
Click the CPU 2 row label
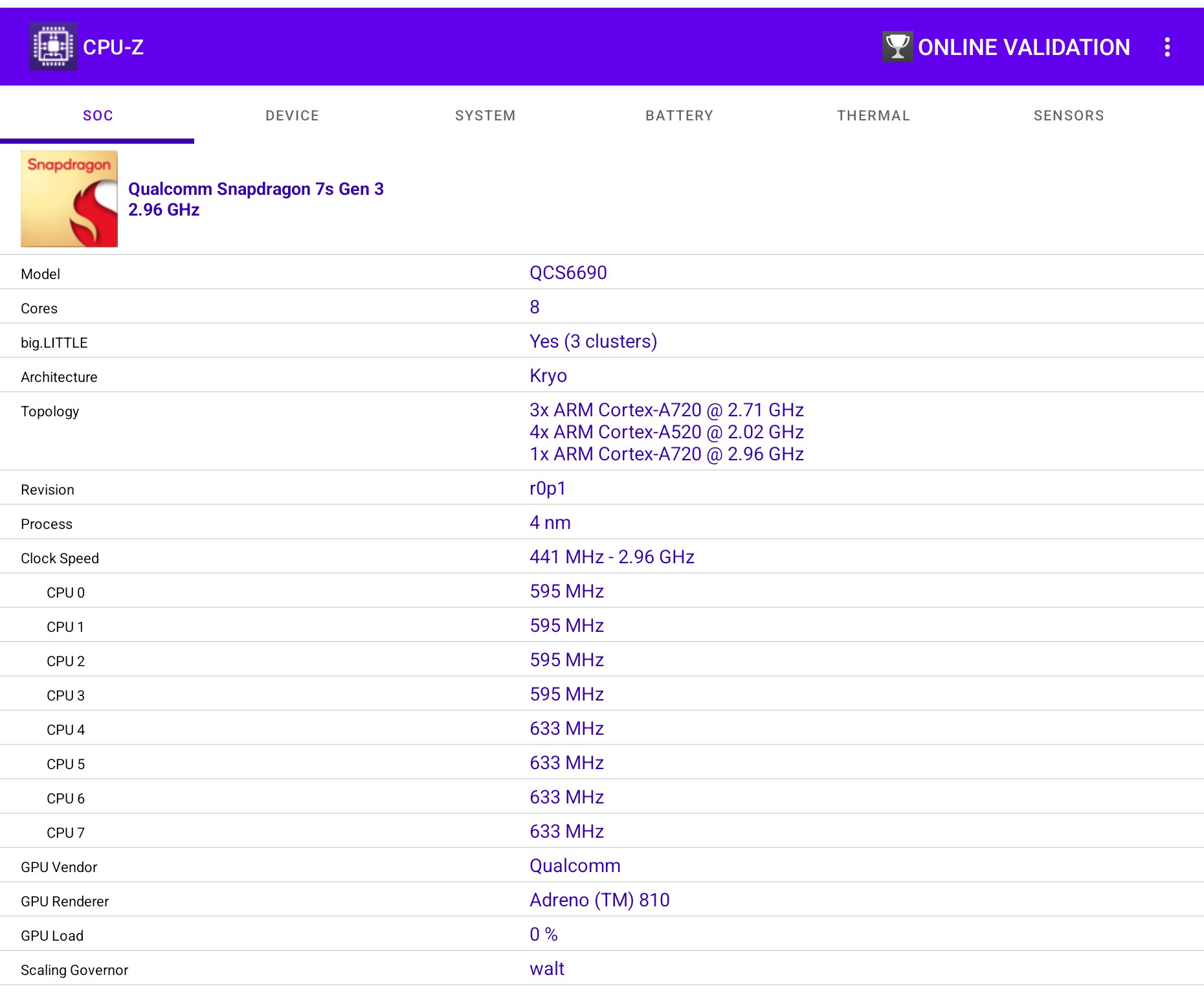tap(65, 661)
